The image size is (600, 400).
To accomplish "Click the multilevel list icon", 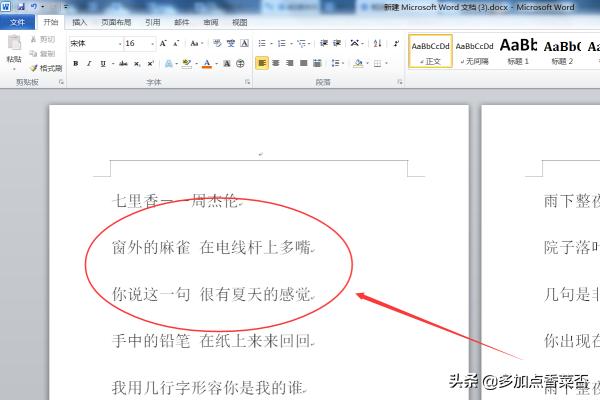I will (x=302, y=43).
